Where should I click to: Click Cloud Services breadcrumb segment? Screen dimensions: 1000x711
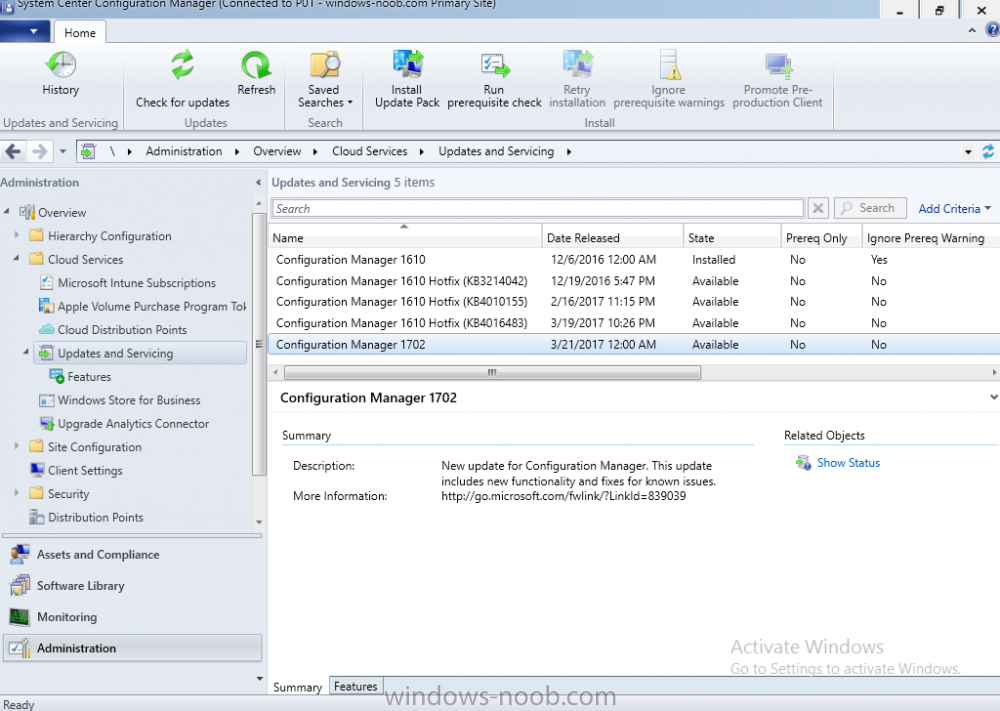click(369, 151)
